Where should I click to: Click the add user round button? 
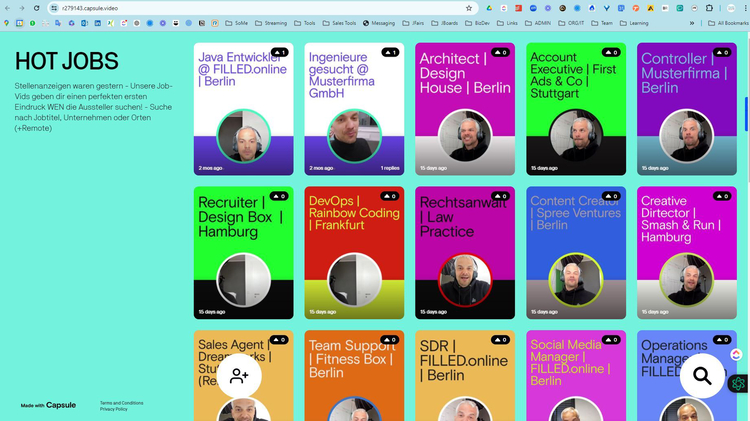(x=239, y=376)
